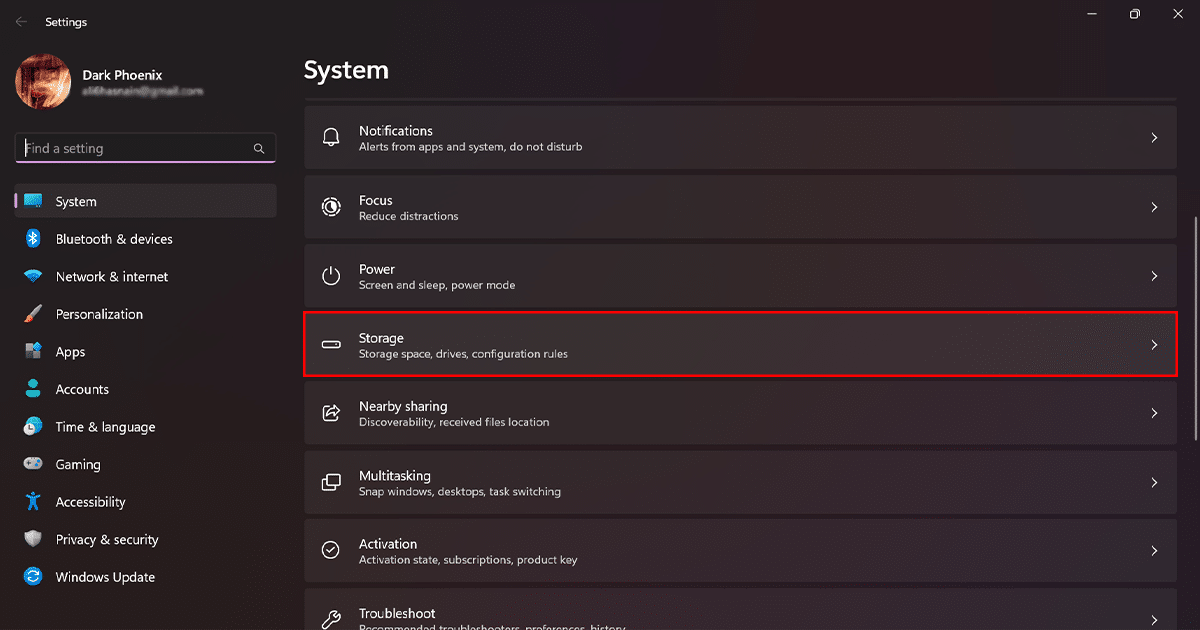1200x630 pixels.
Task: Click the Windows Update sync icon
Action: click(x=33, y=577)
